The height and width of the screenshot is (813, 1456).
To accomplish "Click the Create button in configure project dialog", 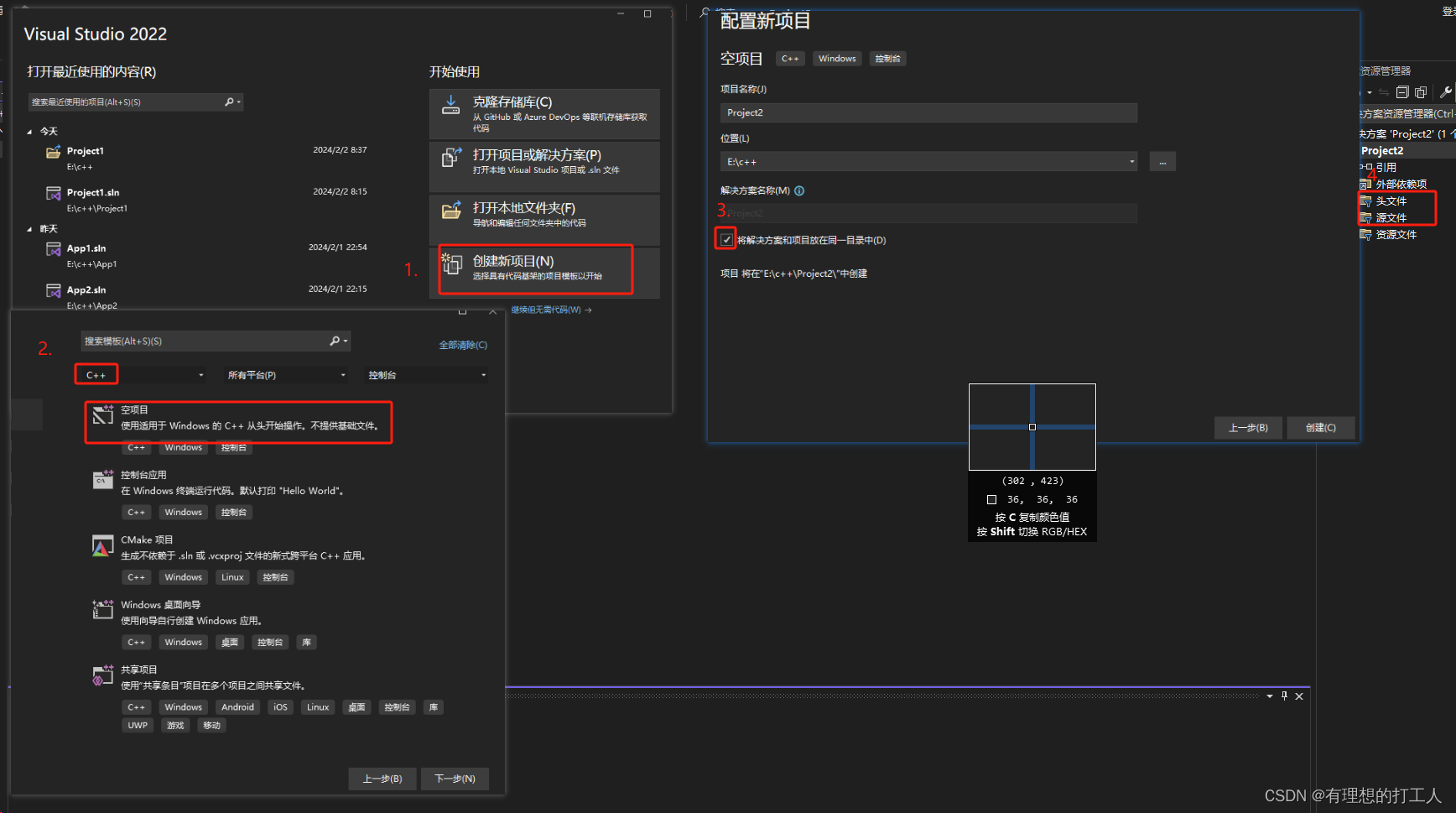I will (1320, 428).
